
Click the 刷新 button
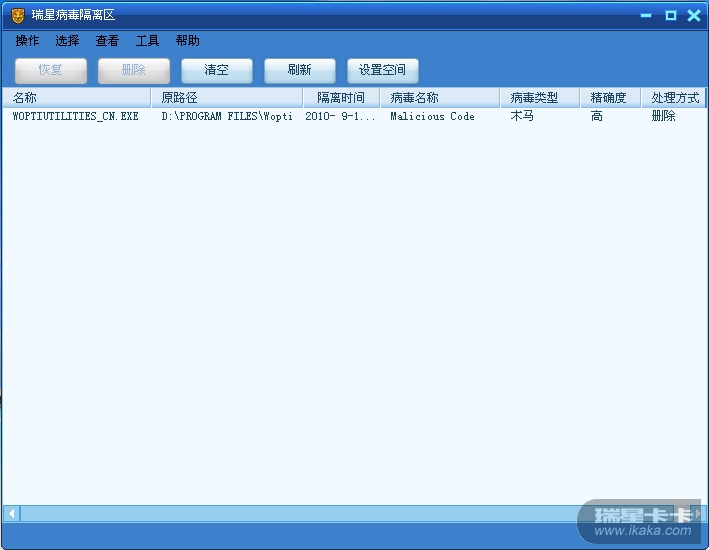(x=300, y=70)
